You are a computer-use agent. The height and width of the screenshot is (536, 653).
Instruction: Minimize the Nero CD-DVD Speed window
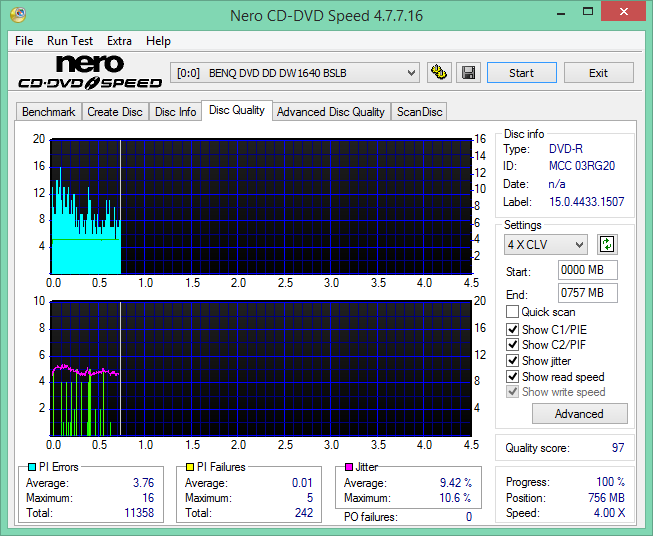point(561,12)
